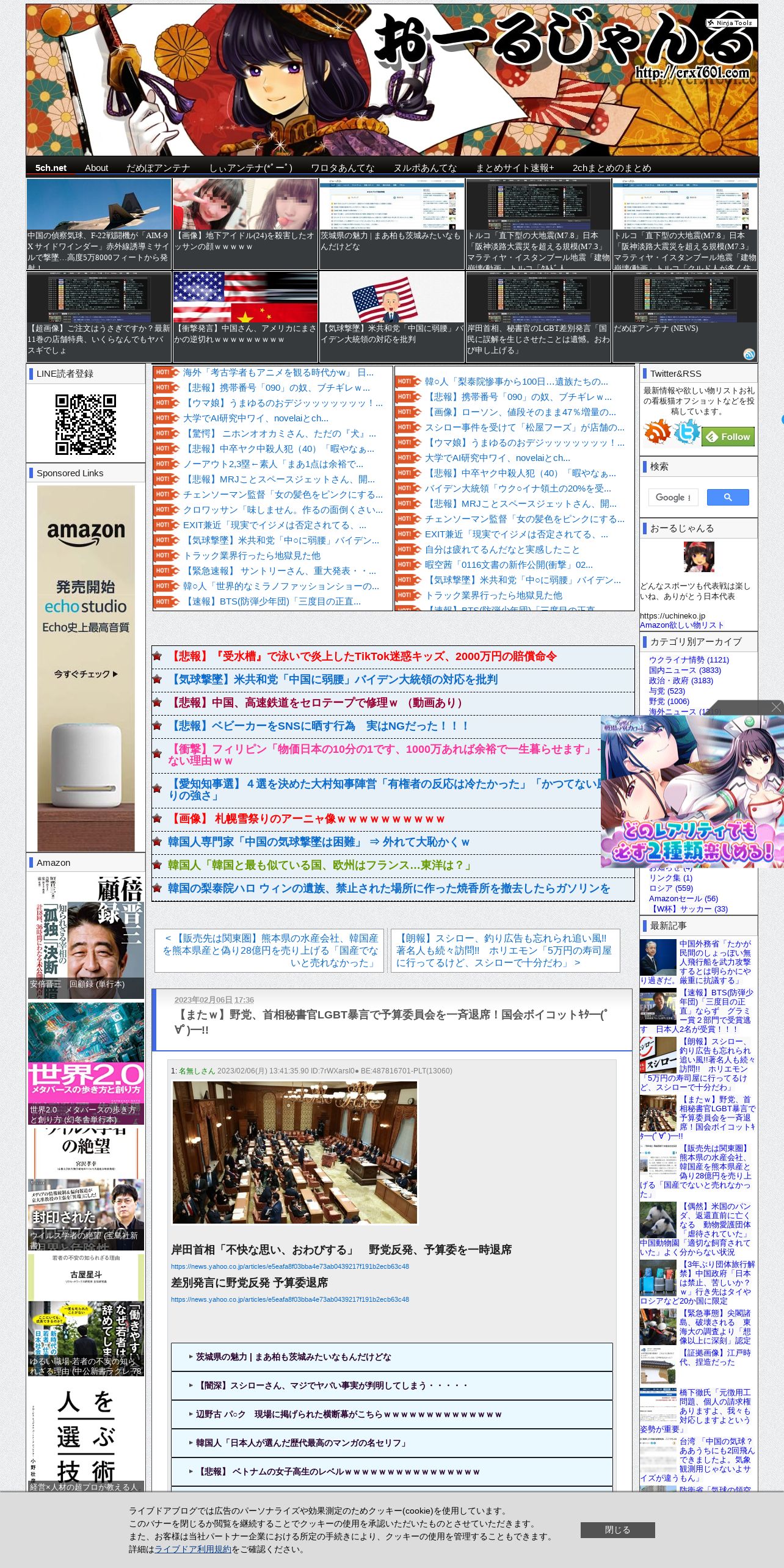The height and width of the screenshot is (1568, 784).
Task: Open the 【W杯】サッカー (33) category
Action: click(688, 909)
